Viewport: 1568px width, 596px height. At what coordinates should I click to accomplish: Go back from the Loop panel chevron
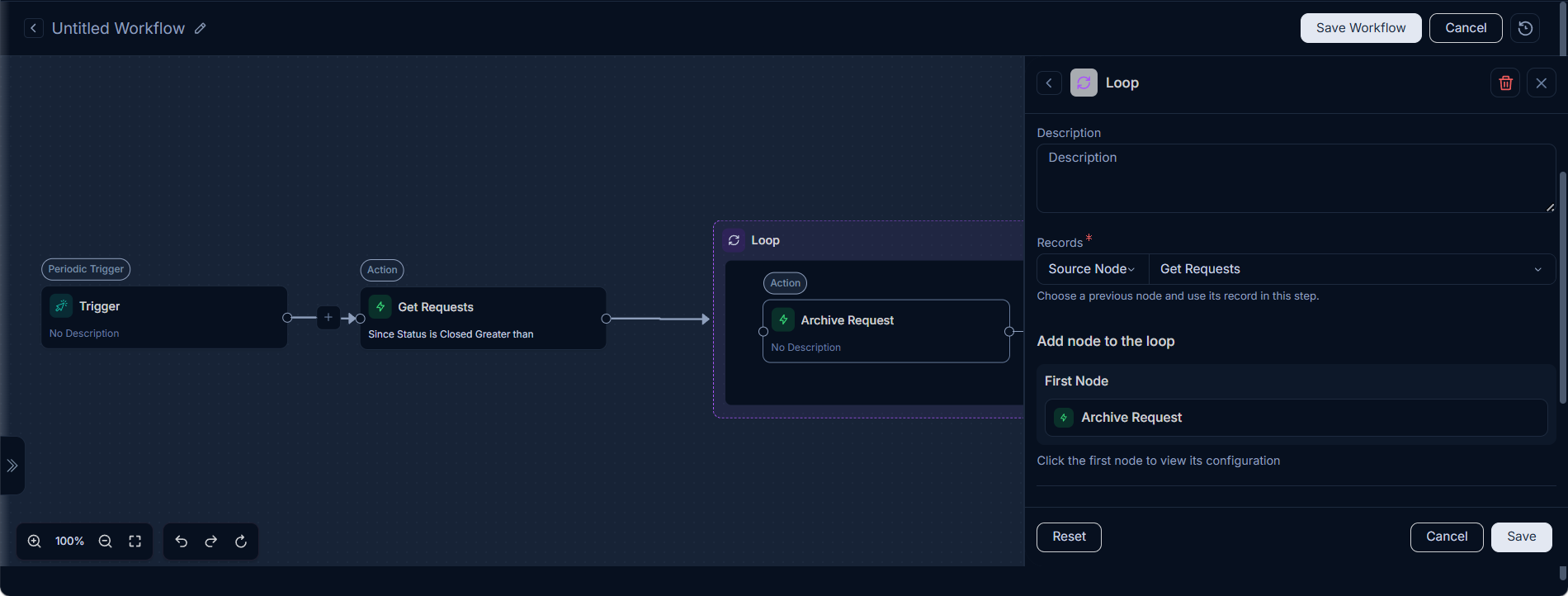pos(1049,83)
